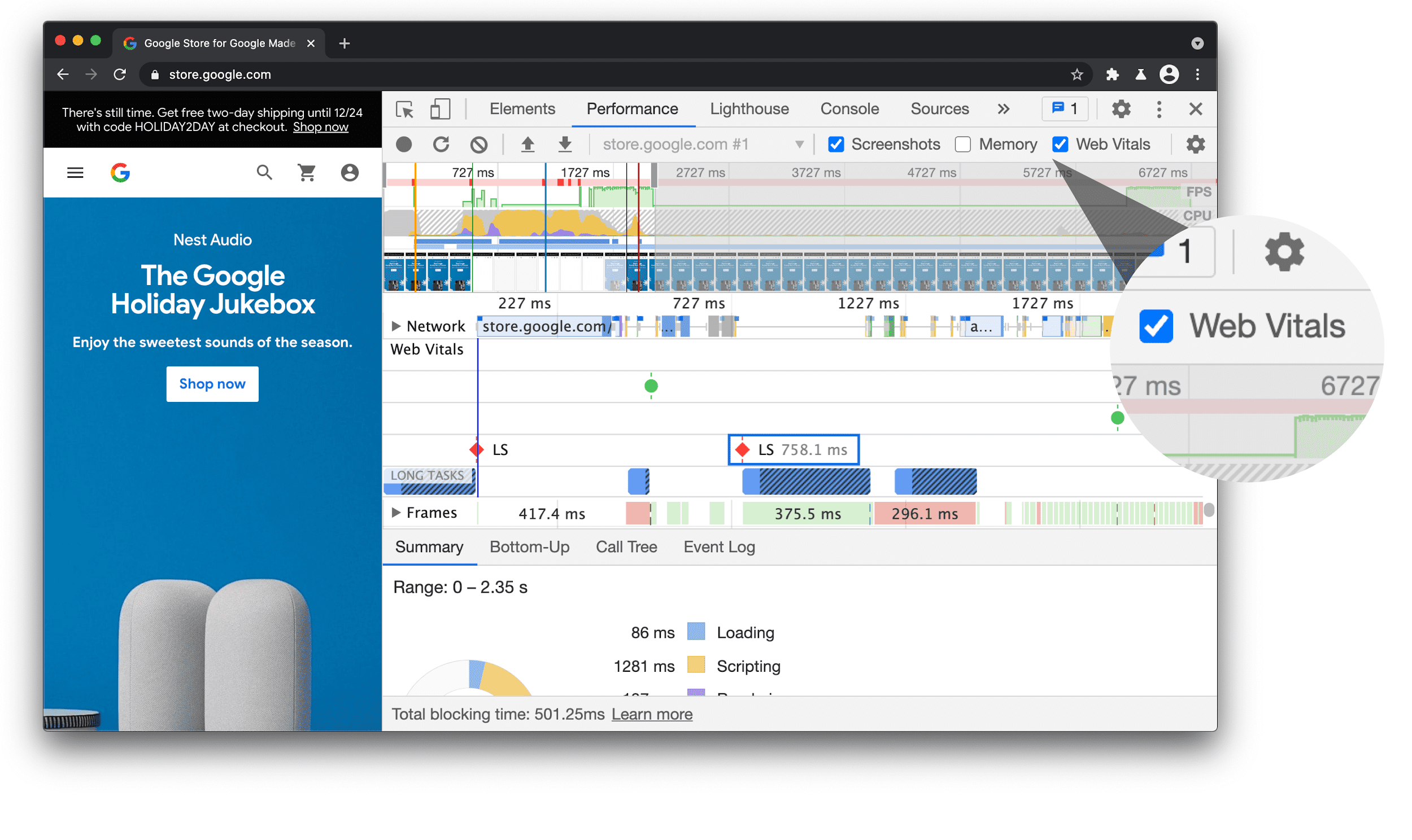Toggle the Memory checkbox on
The height and width of the screenshot is (840, 1412).
point(962,143)
